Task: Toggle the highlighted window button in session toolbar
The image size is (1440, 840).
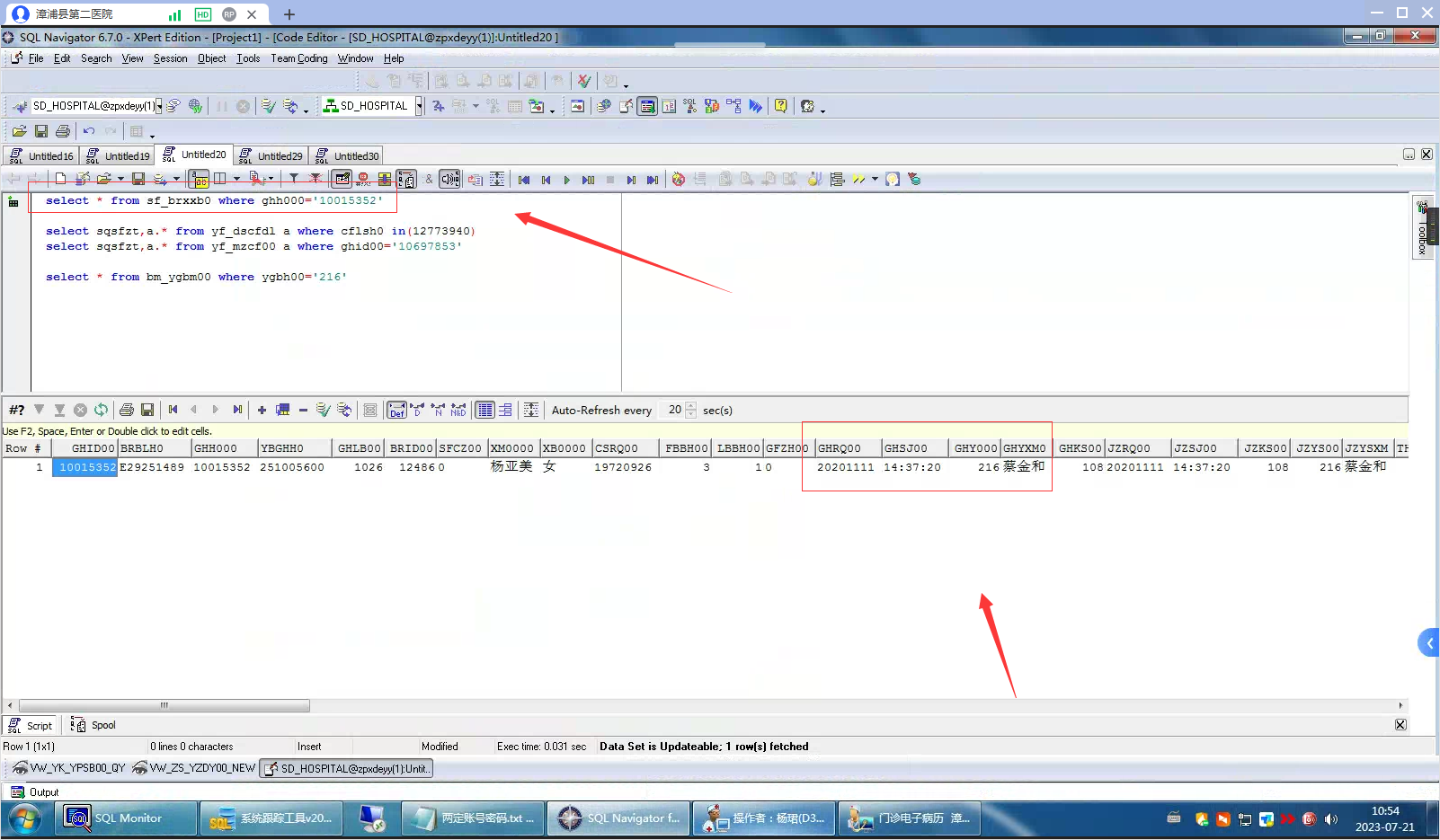Action: click(x=647, y=106)
